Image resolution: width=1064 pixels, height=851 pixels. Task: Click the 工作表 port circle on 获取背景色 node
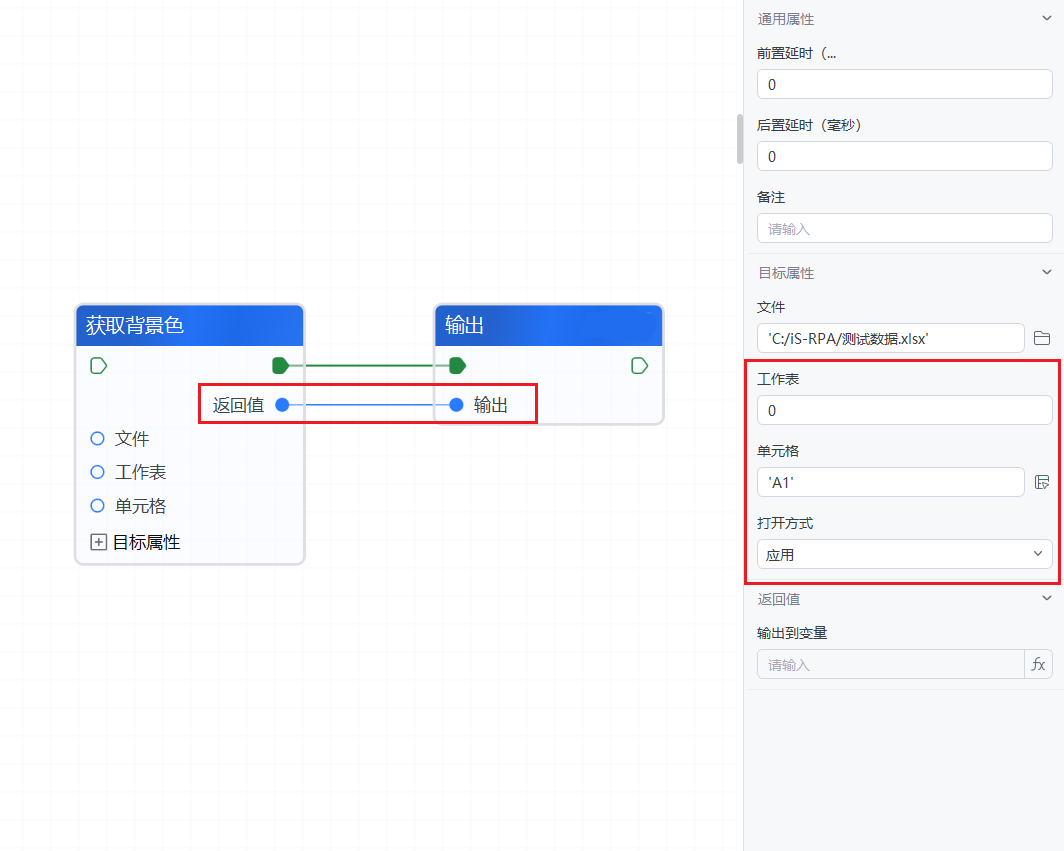pyautogui.click(x=98, y=472)
